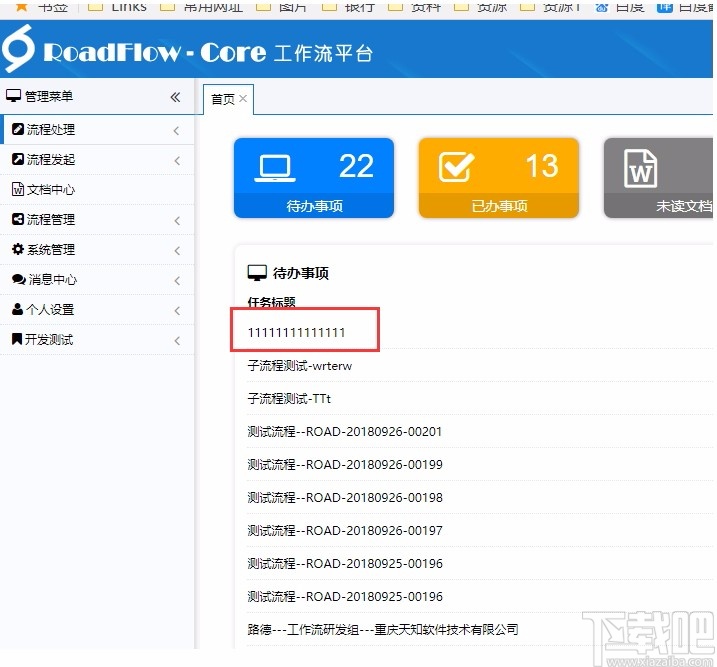Open the 文档中心 menu item

pos(97,189)
